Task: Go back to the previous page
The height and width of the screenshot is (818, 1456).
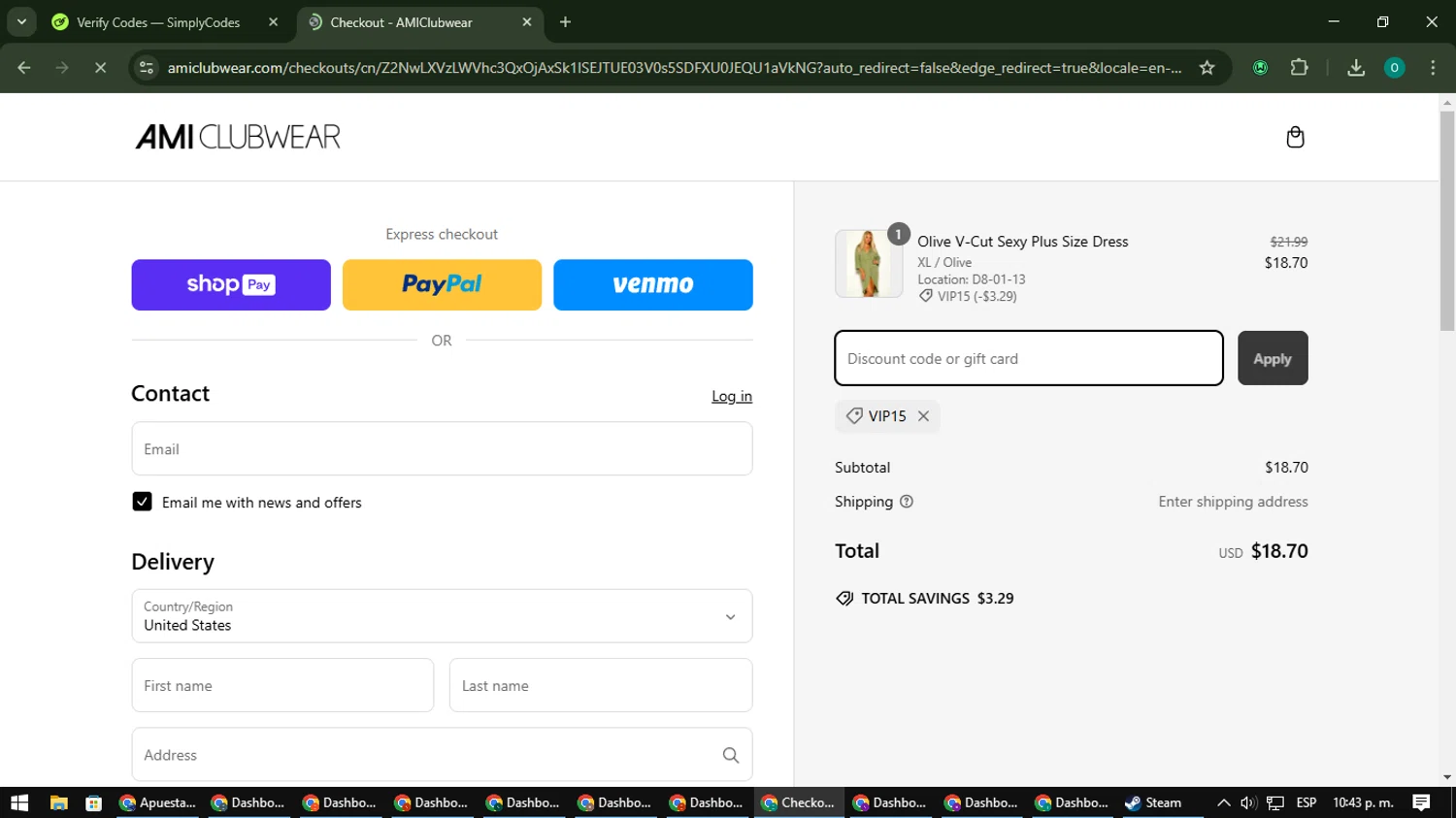Action: [24, 68]
